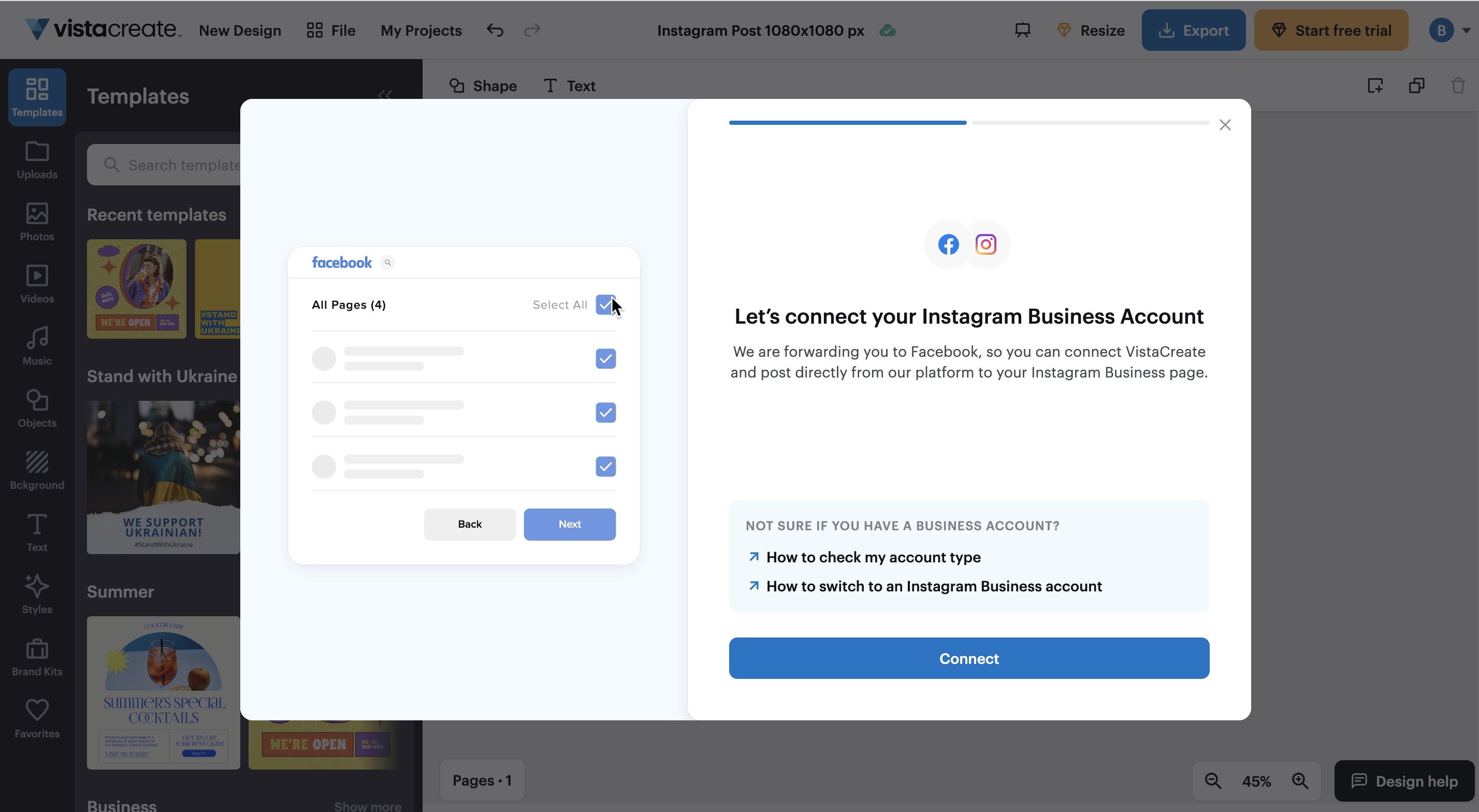
Task: Open the File menu
Action: (331, 30)
